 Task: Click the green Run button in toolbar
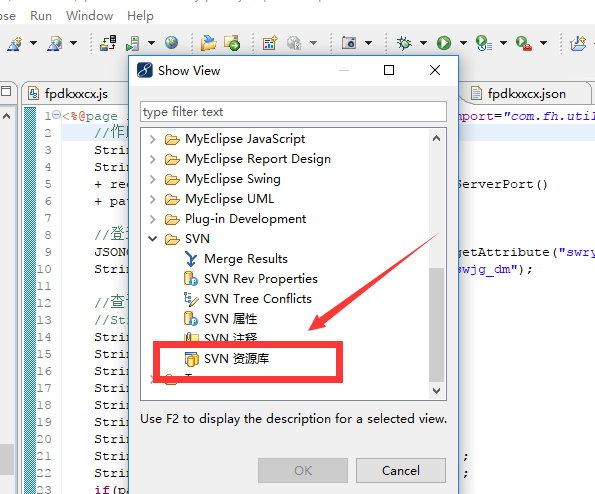444,43
